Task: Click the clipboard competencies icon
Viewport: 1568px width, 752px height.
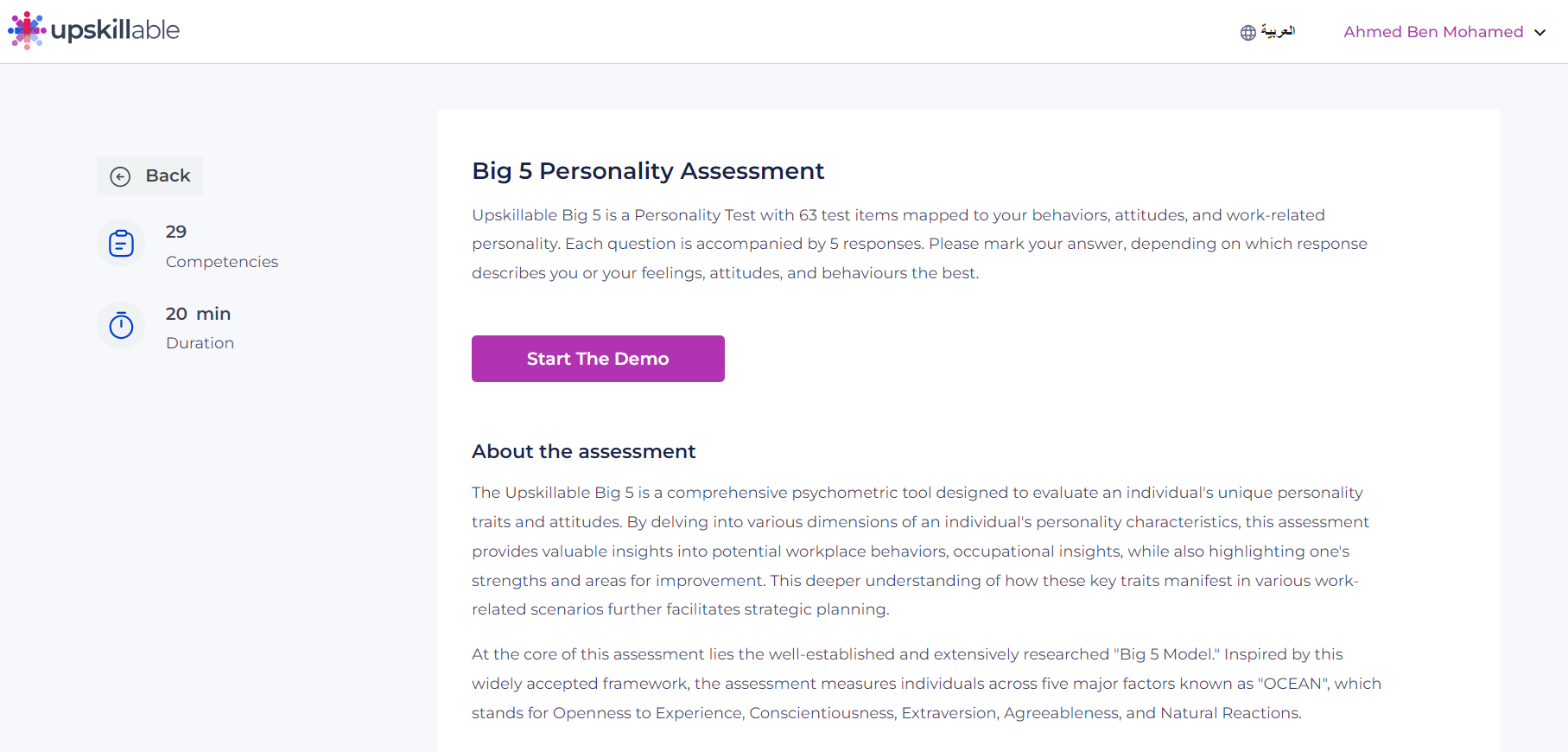Action: (x=121, y=244)
